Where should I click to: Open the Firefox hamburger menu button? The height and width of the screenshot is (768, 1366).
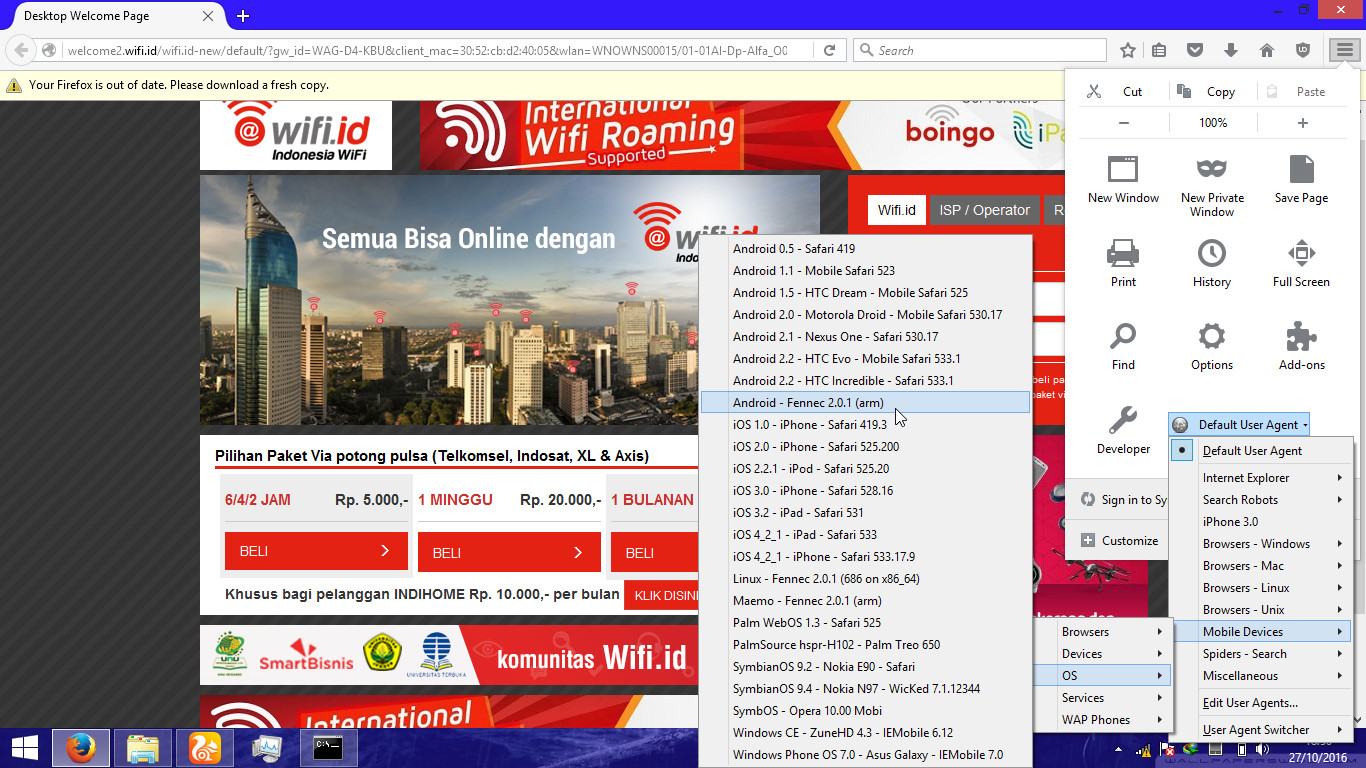[x=1343, y=50]
